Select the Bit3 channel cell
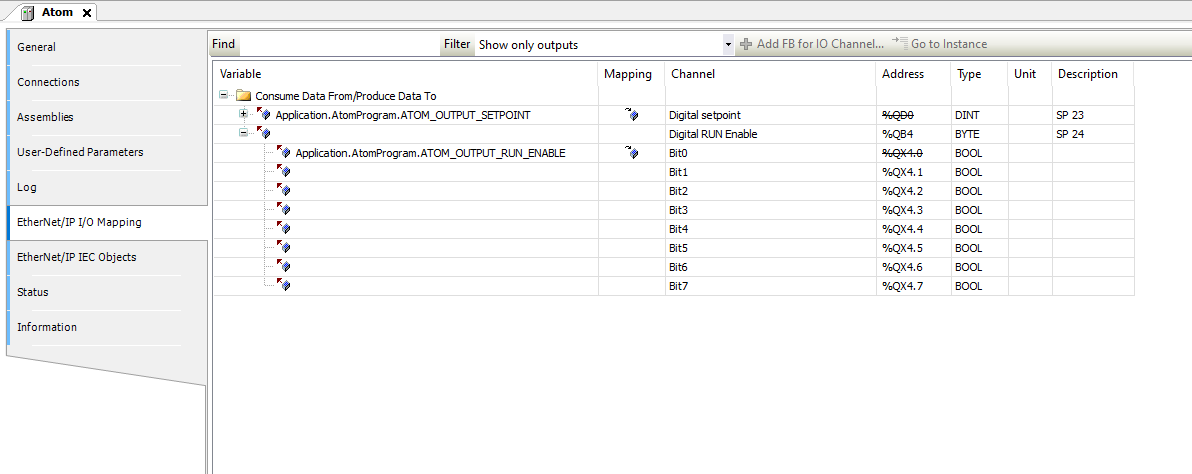1192x474 pixels. (x=771, y=210)
